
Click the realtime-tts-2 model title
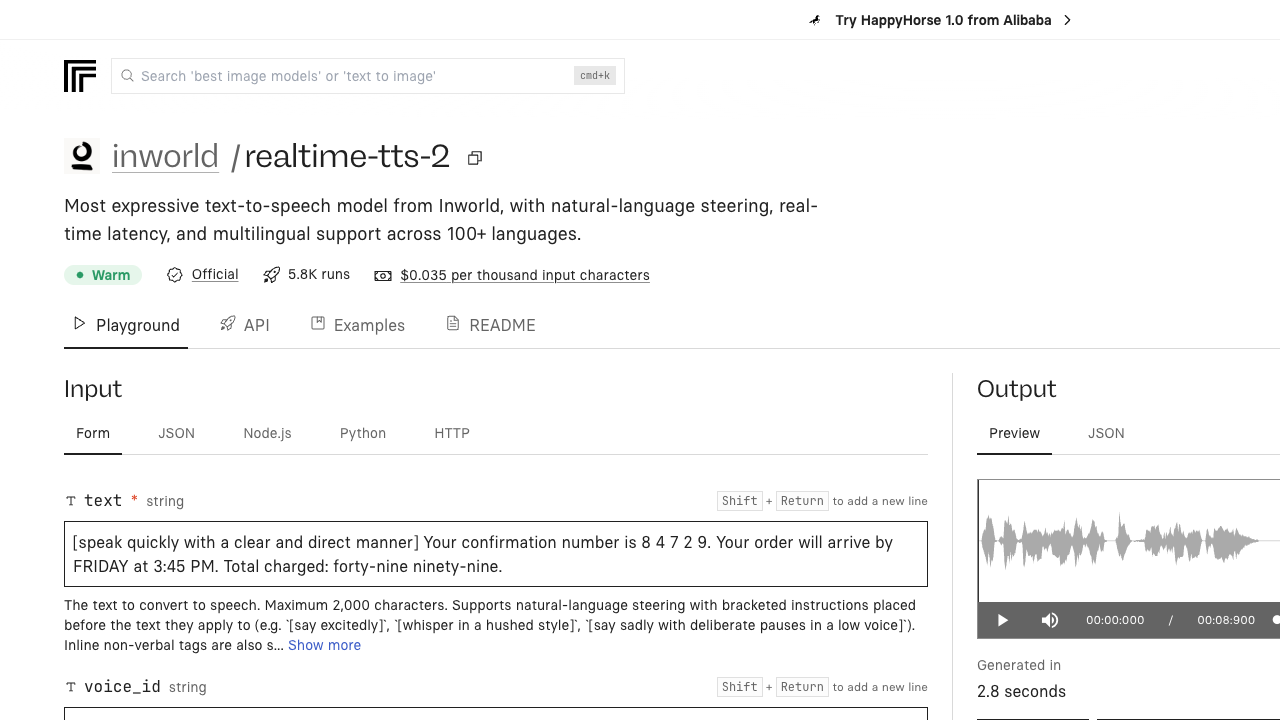pyautogui.click(x=347, y=157)
